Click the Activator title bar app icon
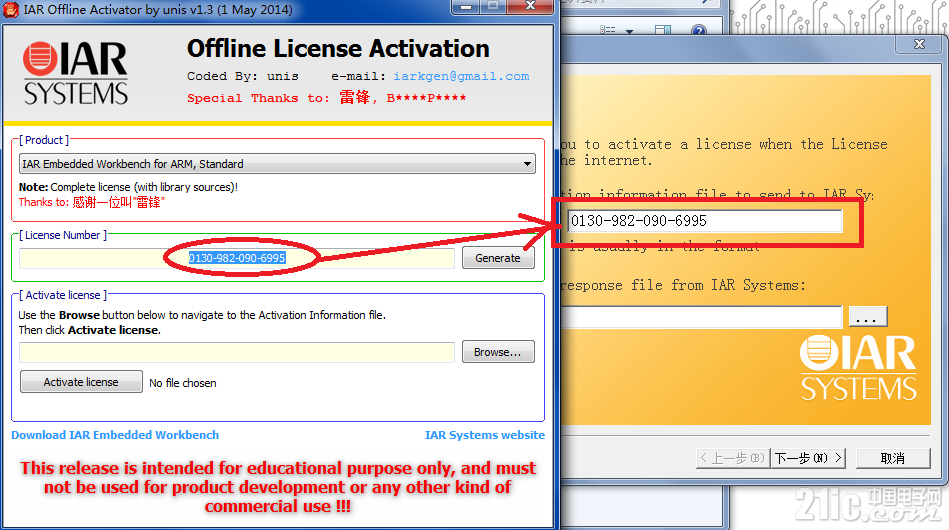This screenshot has width=949, height=530. 11,10
